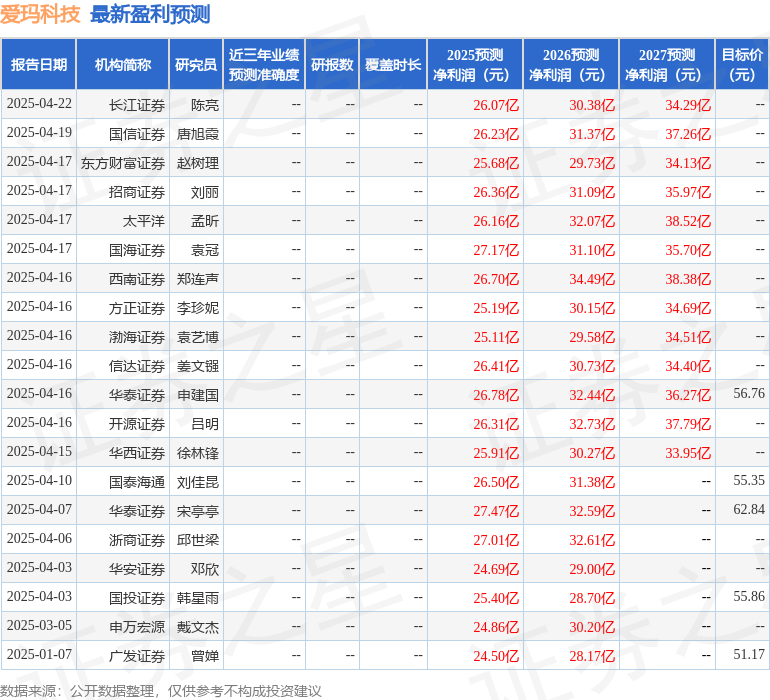
Task: Sort by 报告日期 column header
Action: 39,64
